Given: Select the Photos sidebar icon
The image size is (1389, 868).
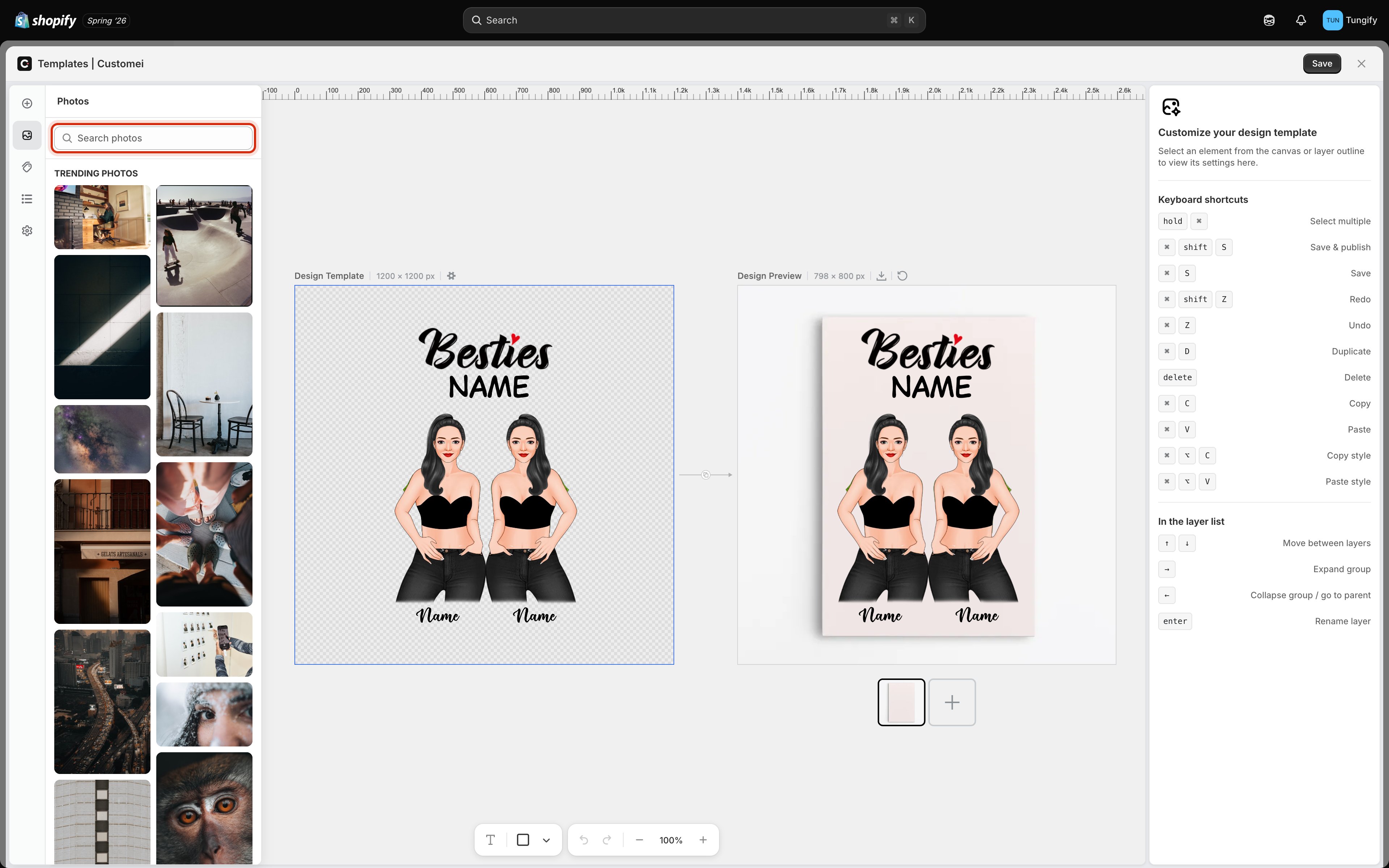Looking at the screenshot, I should [27, 136].
